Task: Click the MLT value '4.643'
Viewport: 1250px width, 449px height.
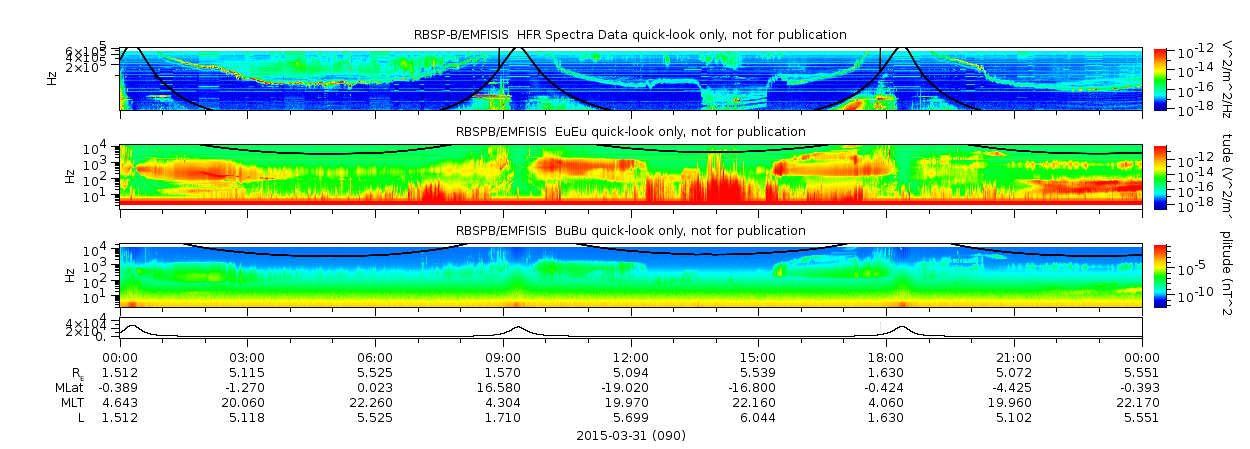Action: 120,403
